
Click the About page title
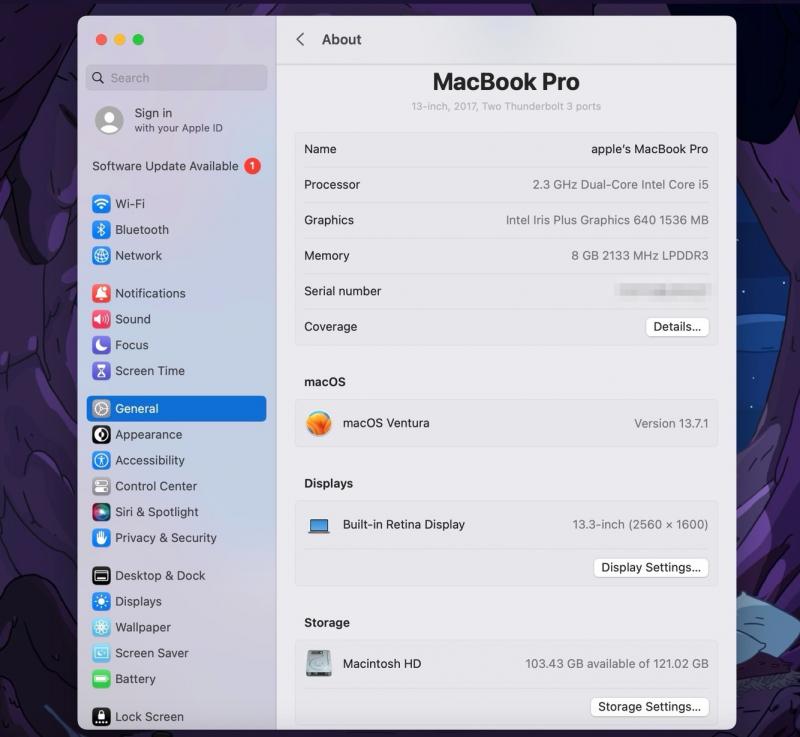pyautogui.click(x=341, y=39)
